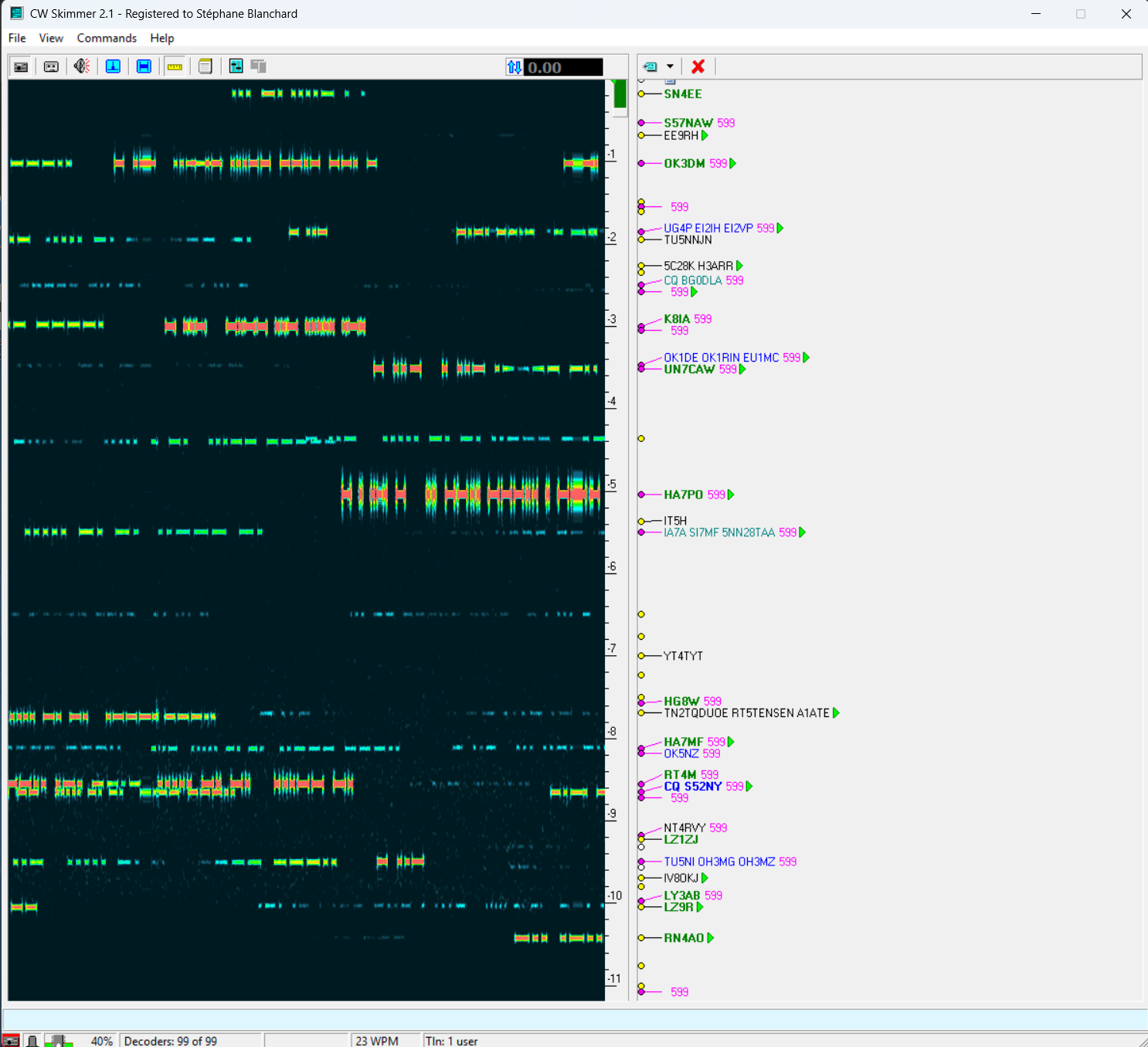Click the blue up-down arrows beside frequency display
1148x1047 pixels.
click(514, 67)
